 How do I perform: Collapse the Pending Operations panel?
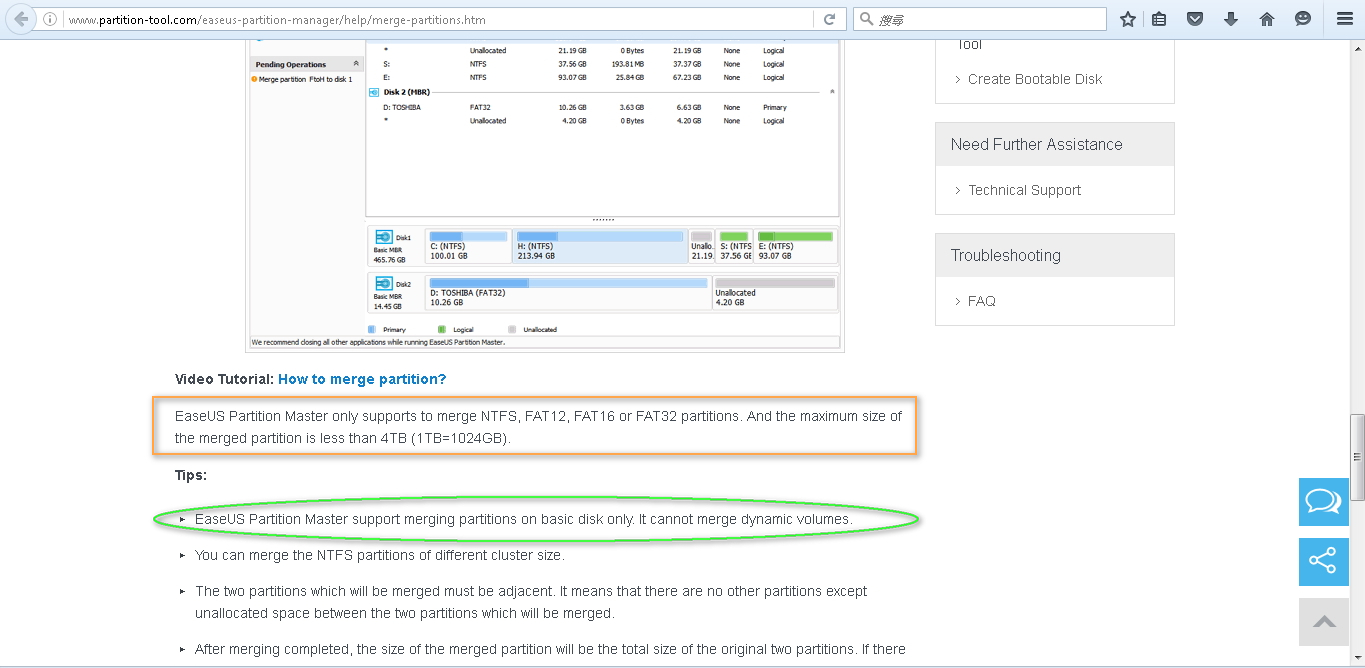356,64
